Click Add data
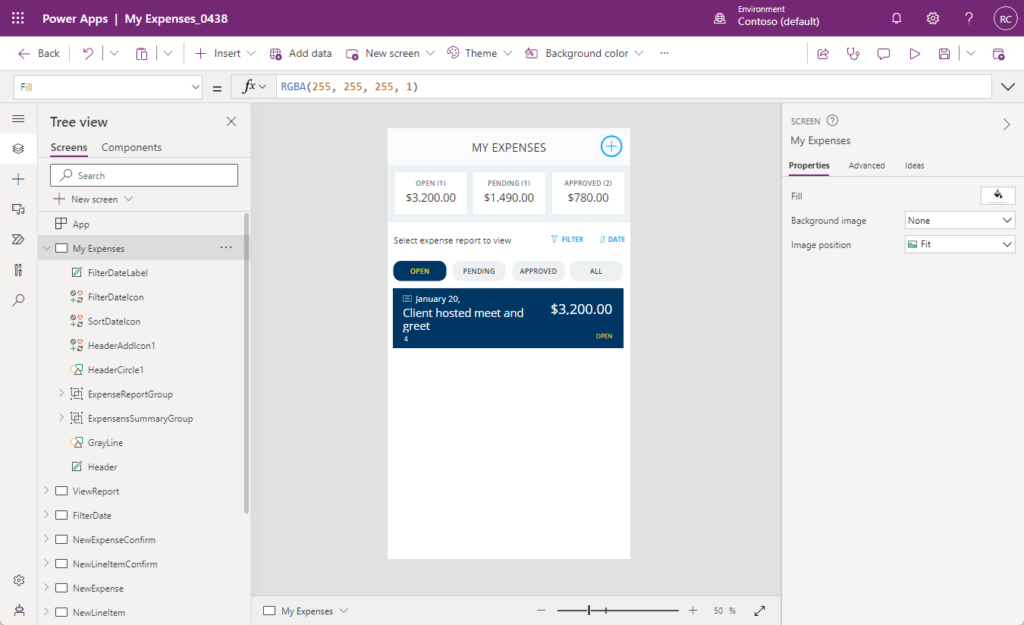Viewport: 1024px width, 625px height. click(x=300, y=54)
